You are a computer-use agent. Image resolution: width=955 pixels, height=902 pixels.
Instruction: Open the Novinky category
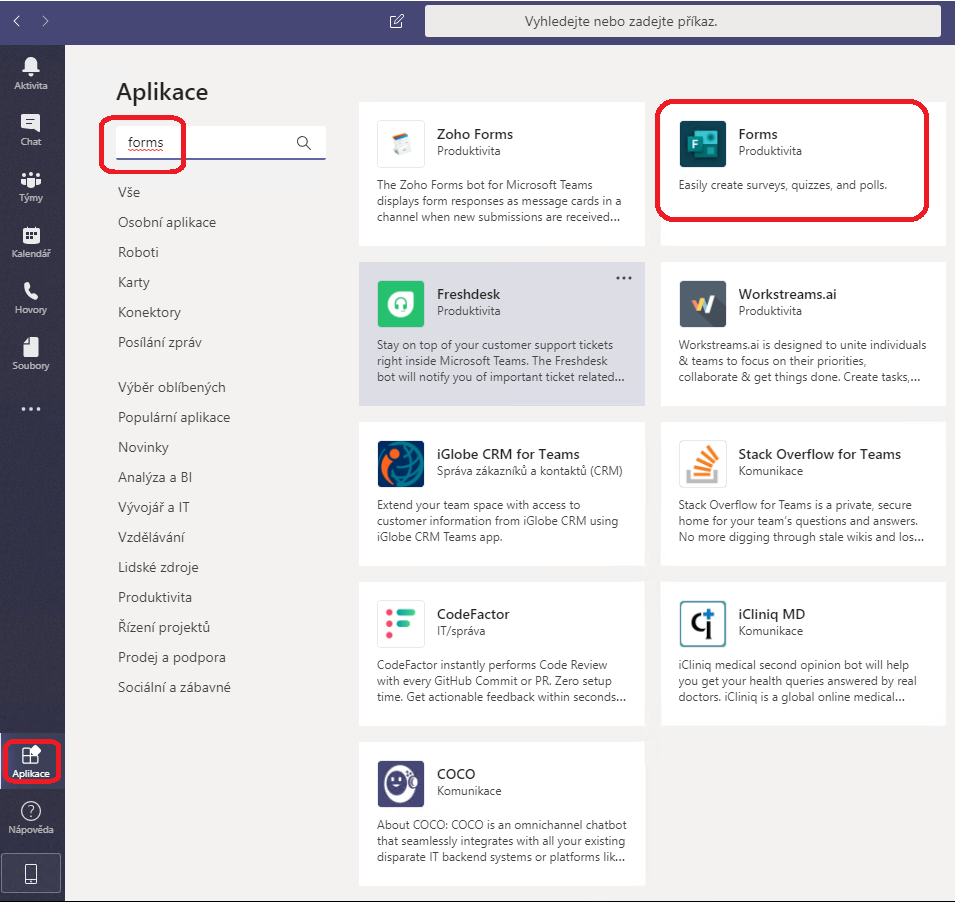pyautogui.click(x=143, y=447)
